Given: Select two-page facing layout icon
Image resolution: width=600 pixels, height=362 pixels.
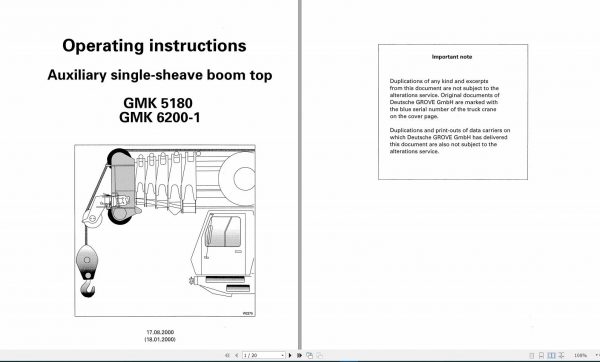Looking at the screenshot, I should pos(551,355).
